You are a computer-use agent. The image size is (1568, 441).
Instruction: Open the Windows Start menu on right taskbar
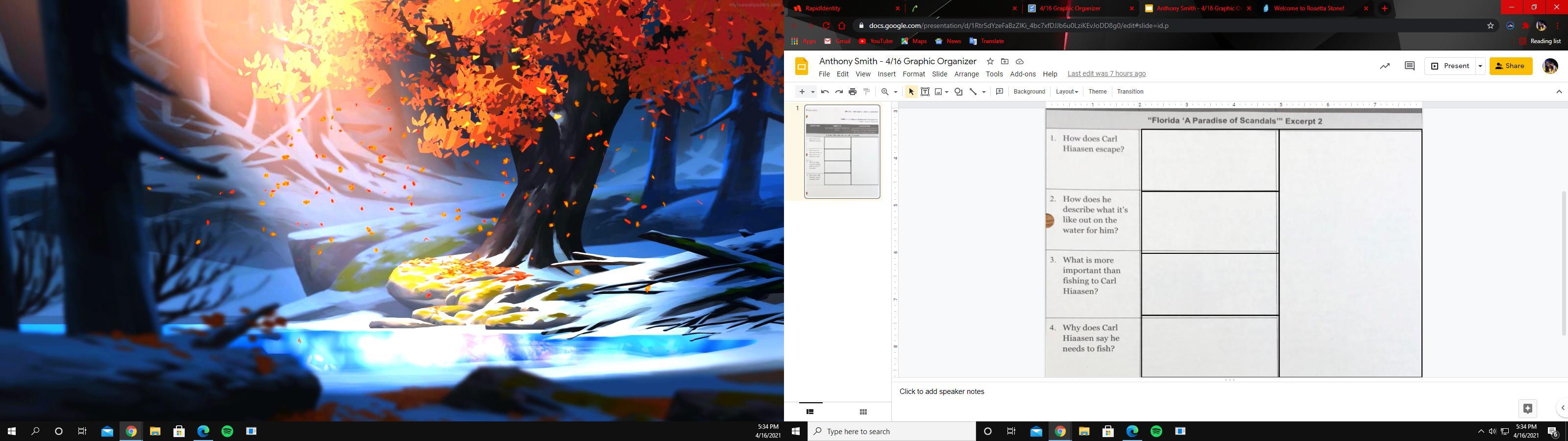796,431
